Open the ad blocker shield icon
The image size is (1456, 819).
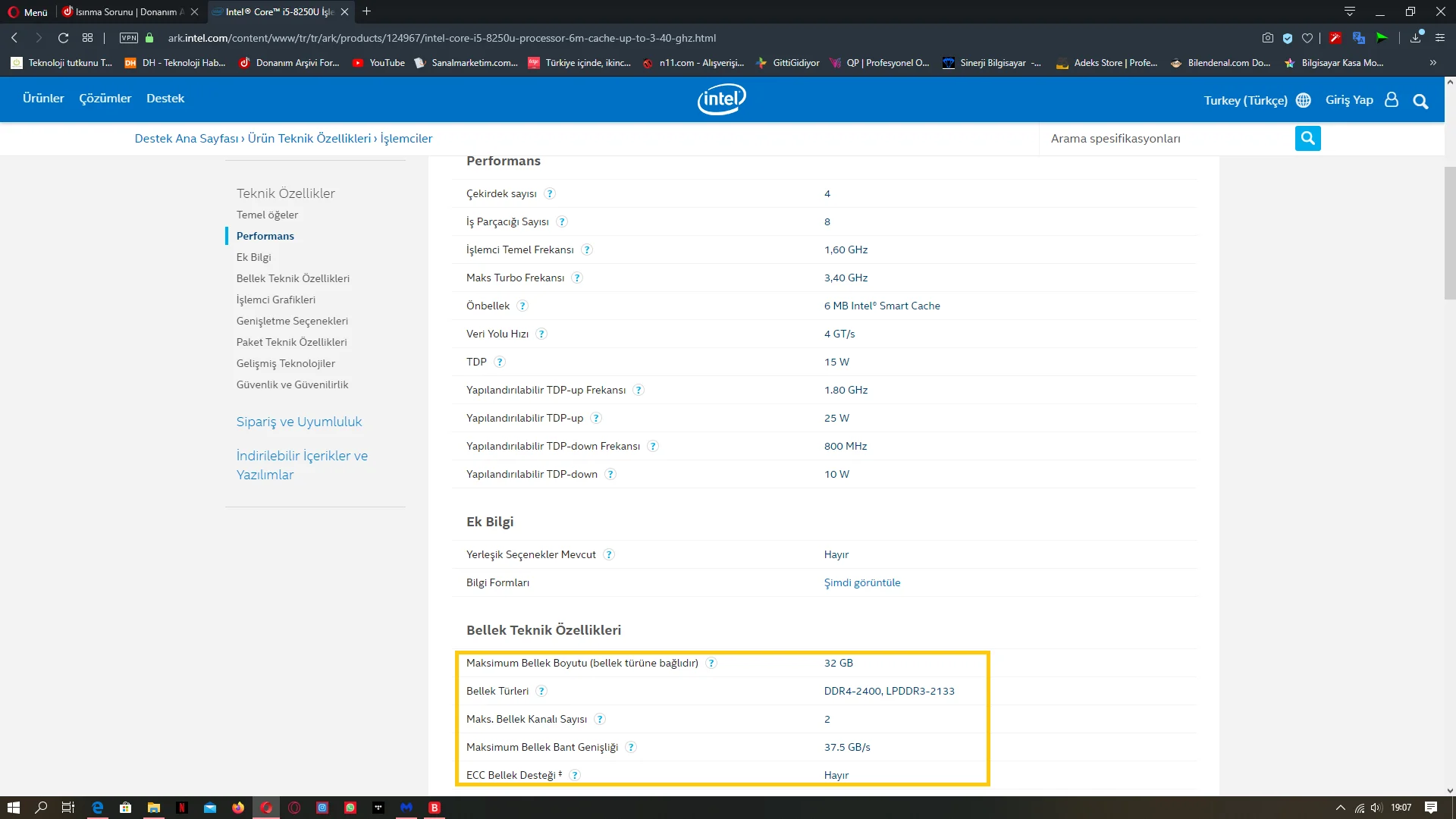click(1289, 38)
